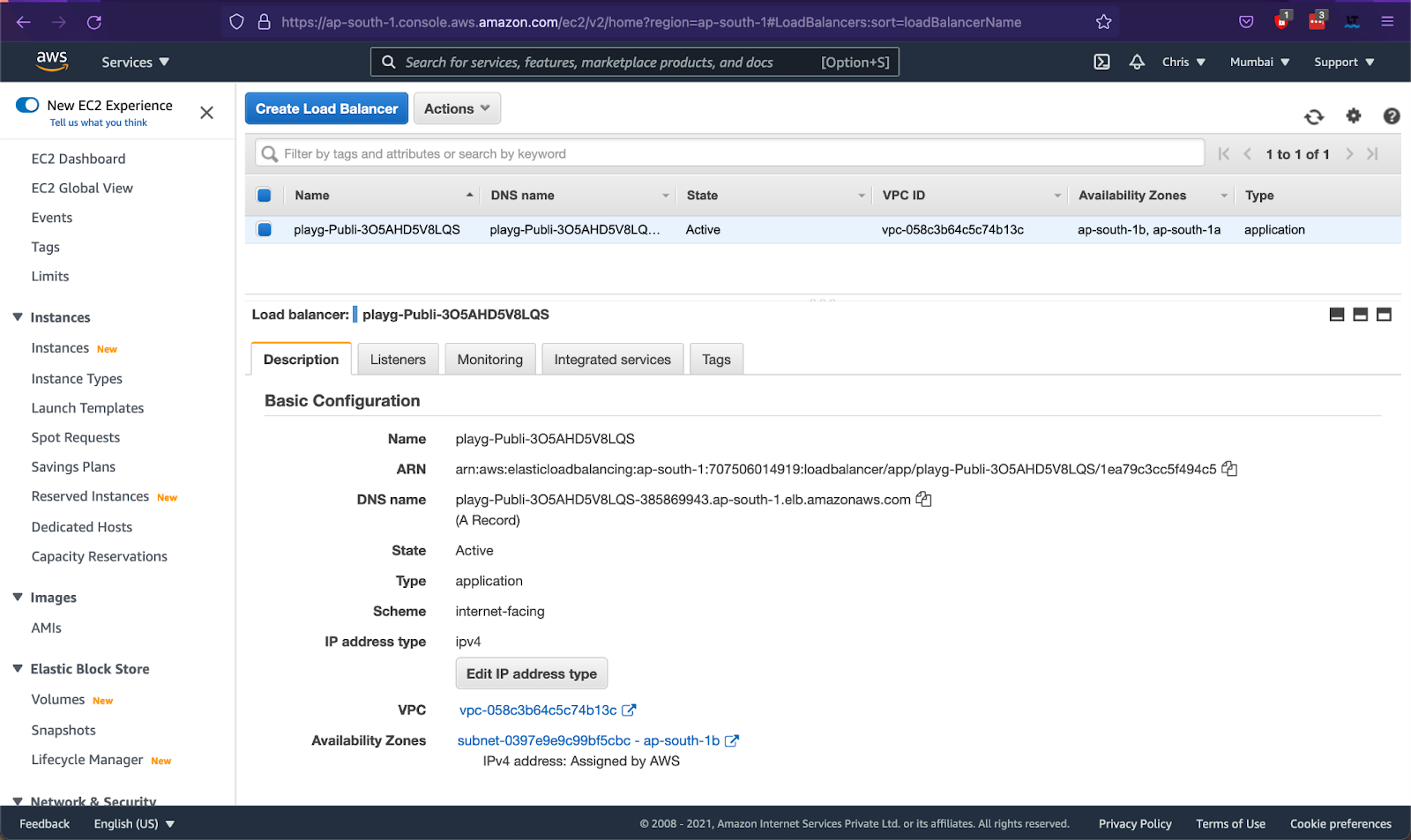
Task: Open the help question mark icon
Action: click(1392, 115)
